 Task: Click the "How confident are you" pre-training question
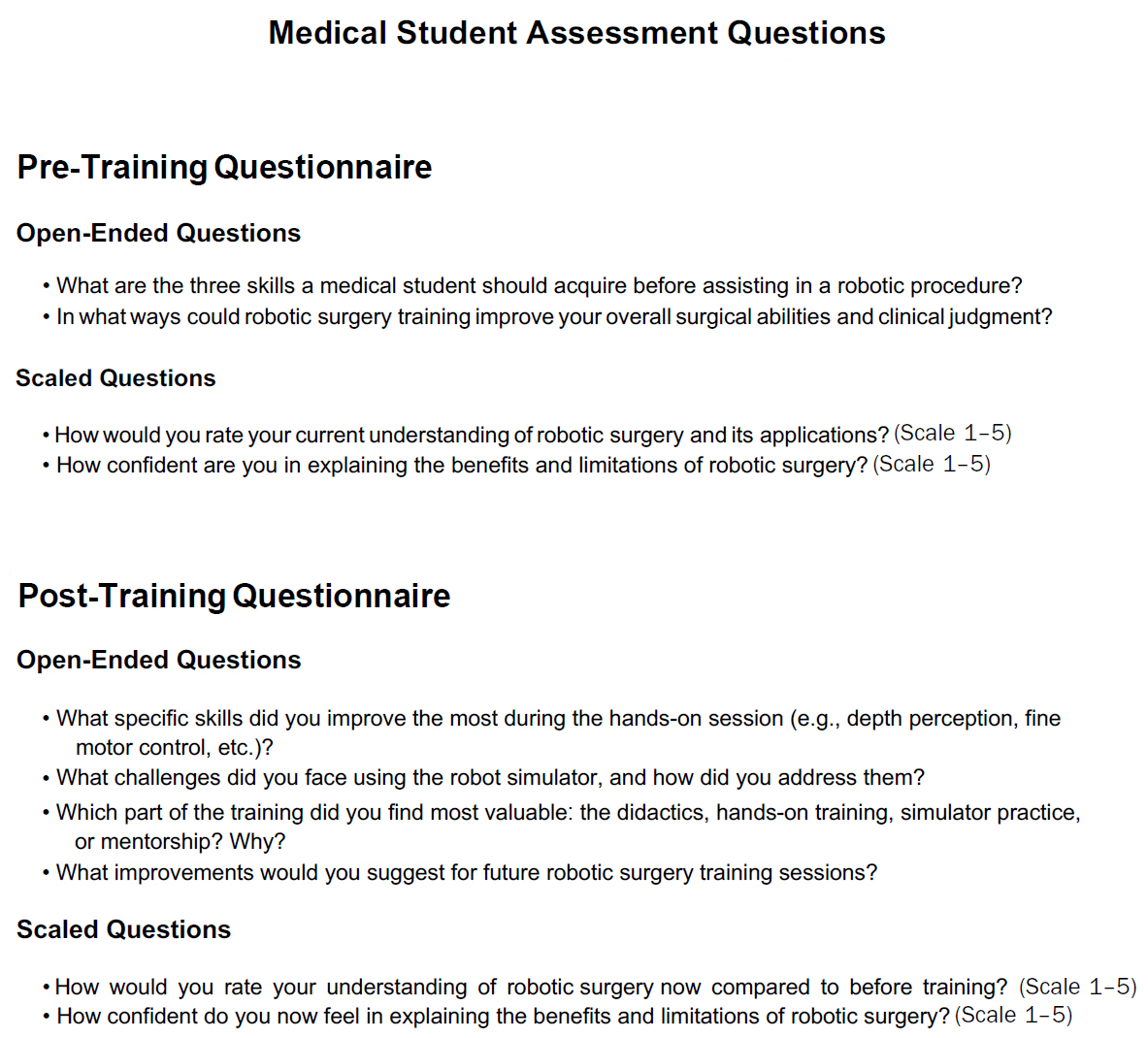[461, 466]
